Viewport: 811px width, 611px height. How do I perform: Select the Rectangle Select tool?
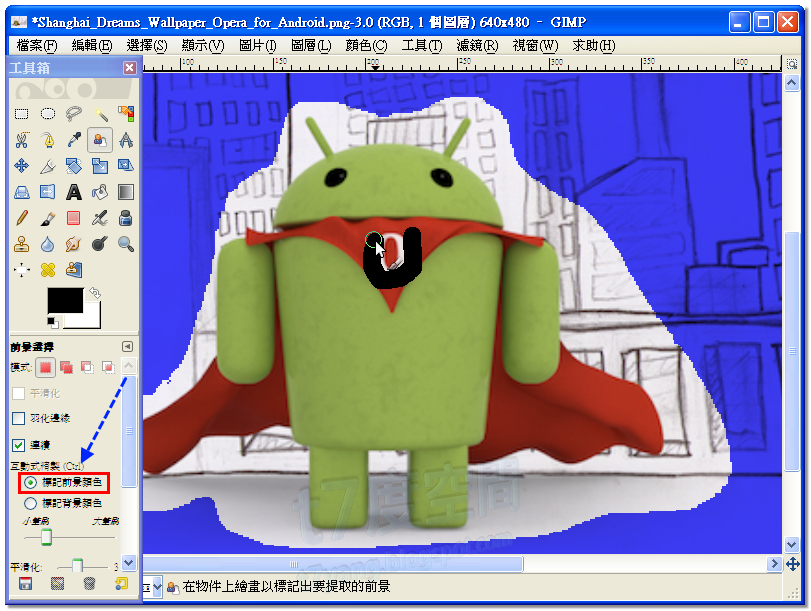pyautogui.click(x=22, y=114)
